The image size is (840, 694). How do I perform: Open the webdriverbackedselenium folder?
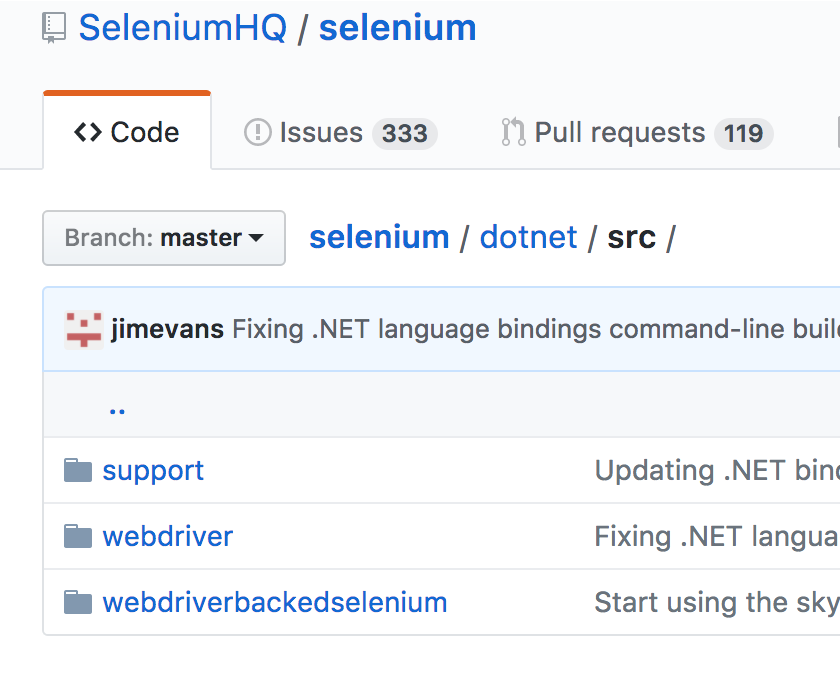point(275,602)
